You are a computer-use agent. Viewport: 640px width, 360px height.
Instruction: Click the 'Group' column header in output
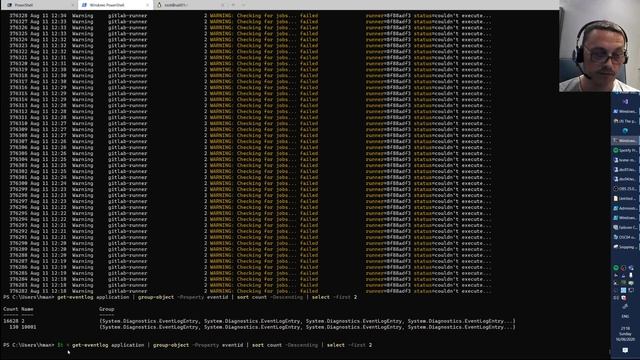(x=107, y=309)
